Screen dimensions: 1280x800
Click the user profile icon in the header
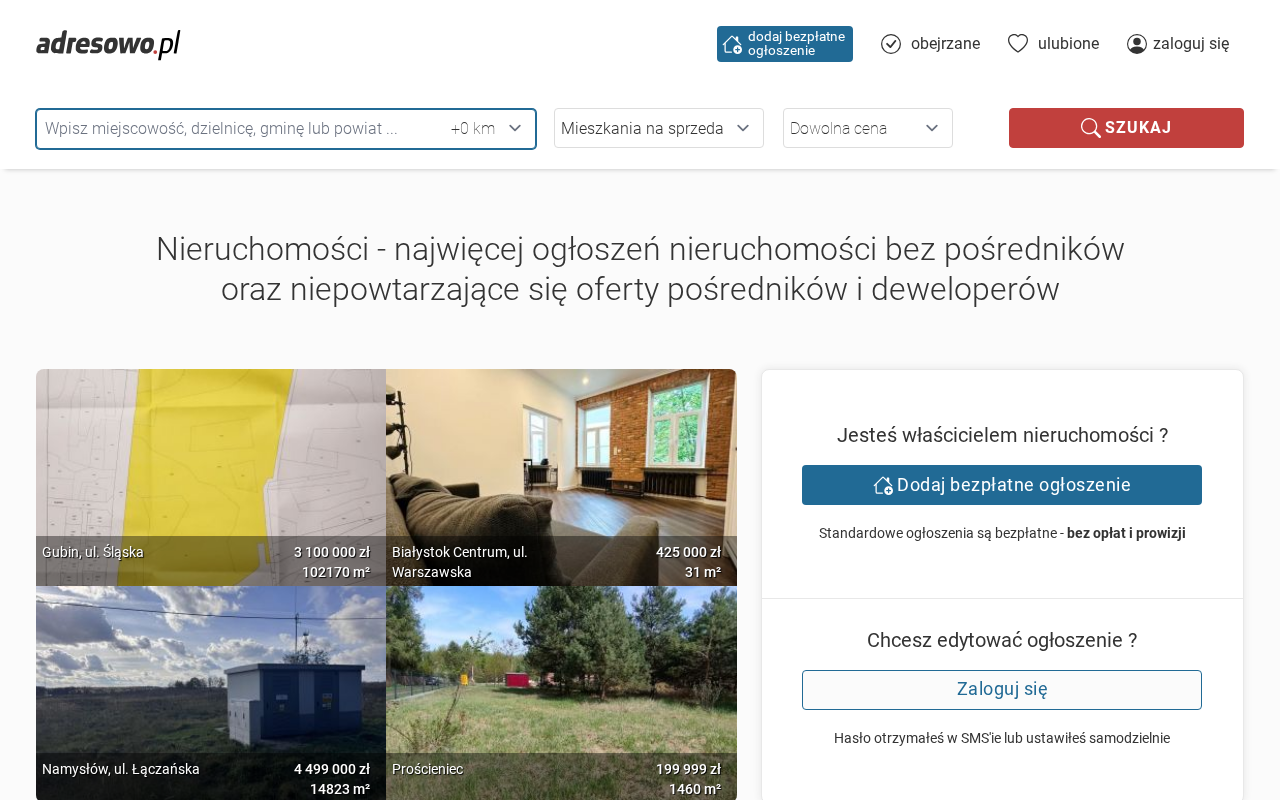coord(1137,44)
